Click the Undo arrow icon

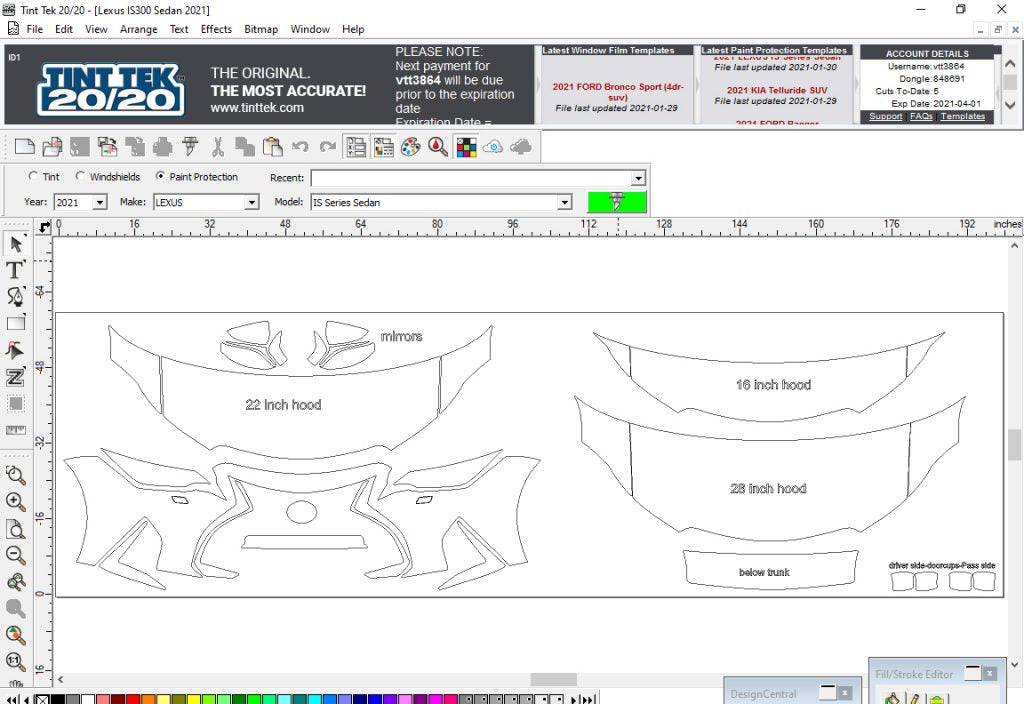point(300,147)
